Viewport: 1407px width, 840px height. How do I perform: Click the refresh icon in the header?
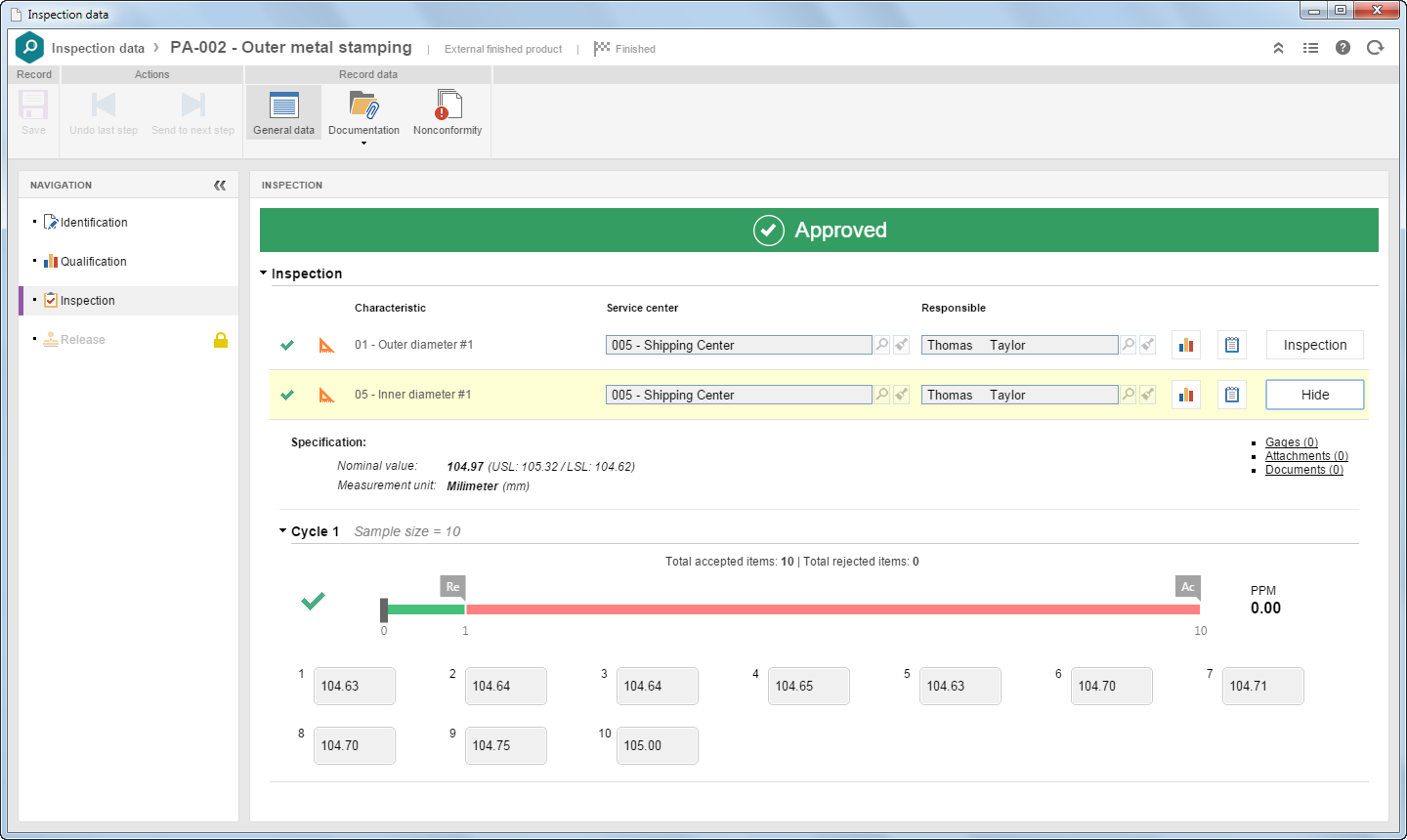(1375, 48)
